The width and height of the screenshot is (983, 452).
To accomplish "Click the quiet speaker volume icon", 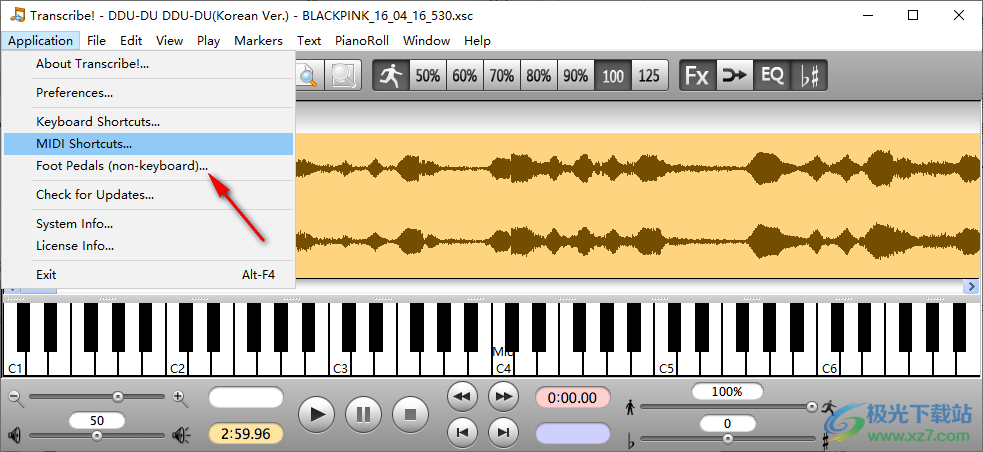I will pos(15,434).
